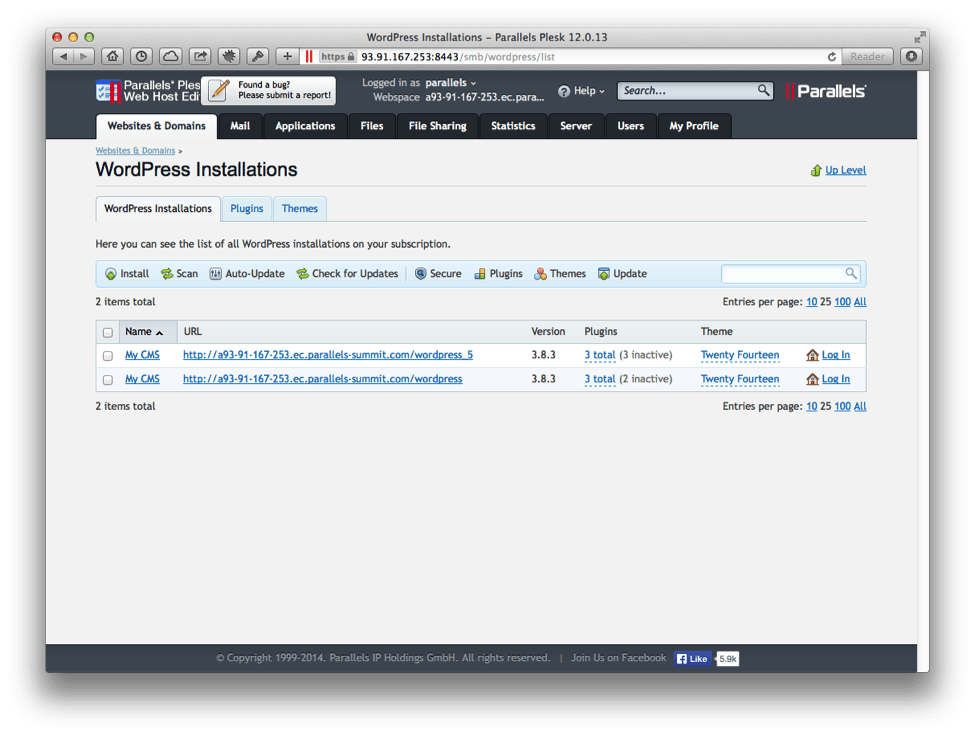This screenshot has width=976, height=736.
Task: Log In to the wordpress_5 installation
Action: click(835, 355)
